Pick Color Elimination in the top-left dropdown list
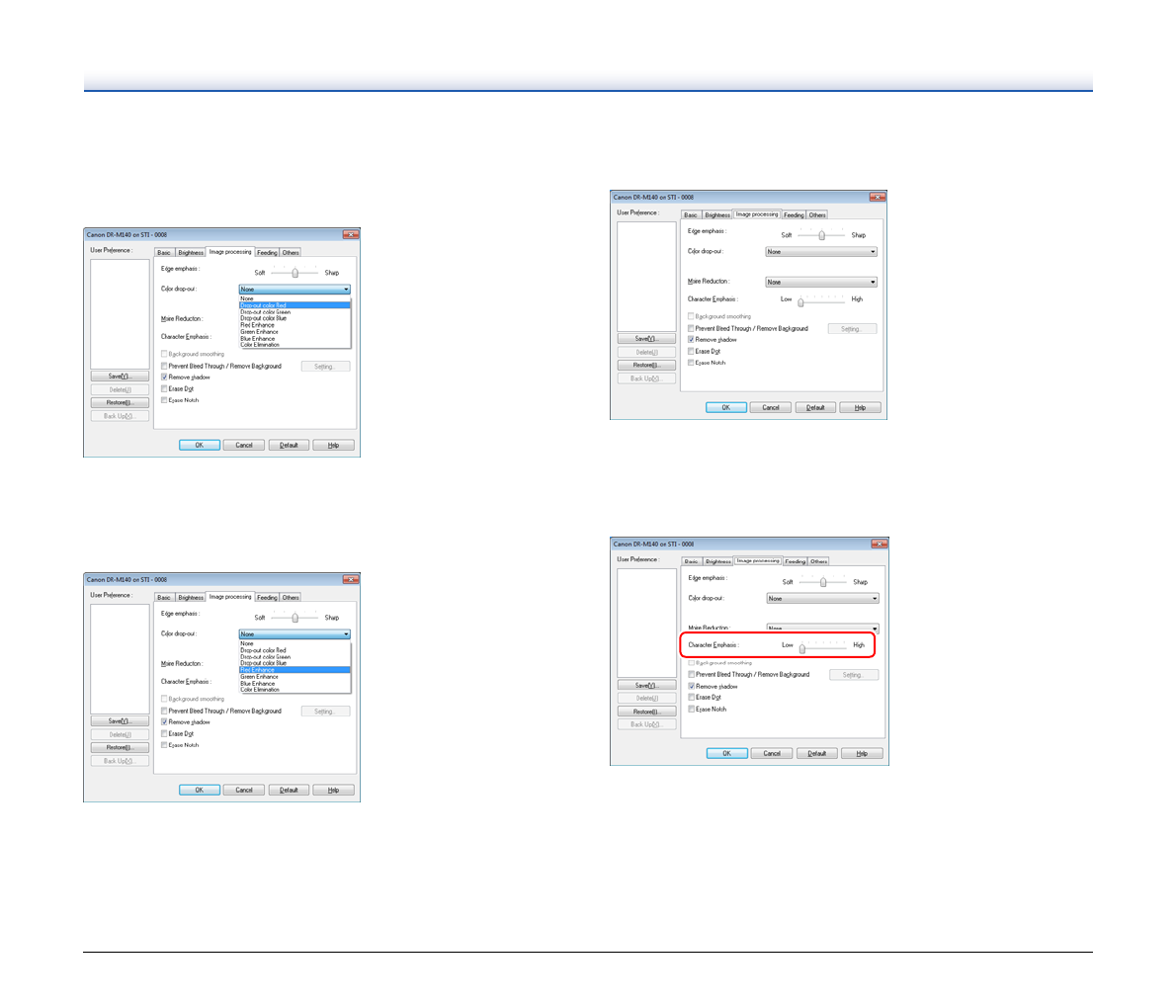The image size is (1176, 1008). pyautogui.click(x=260, y=345)
